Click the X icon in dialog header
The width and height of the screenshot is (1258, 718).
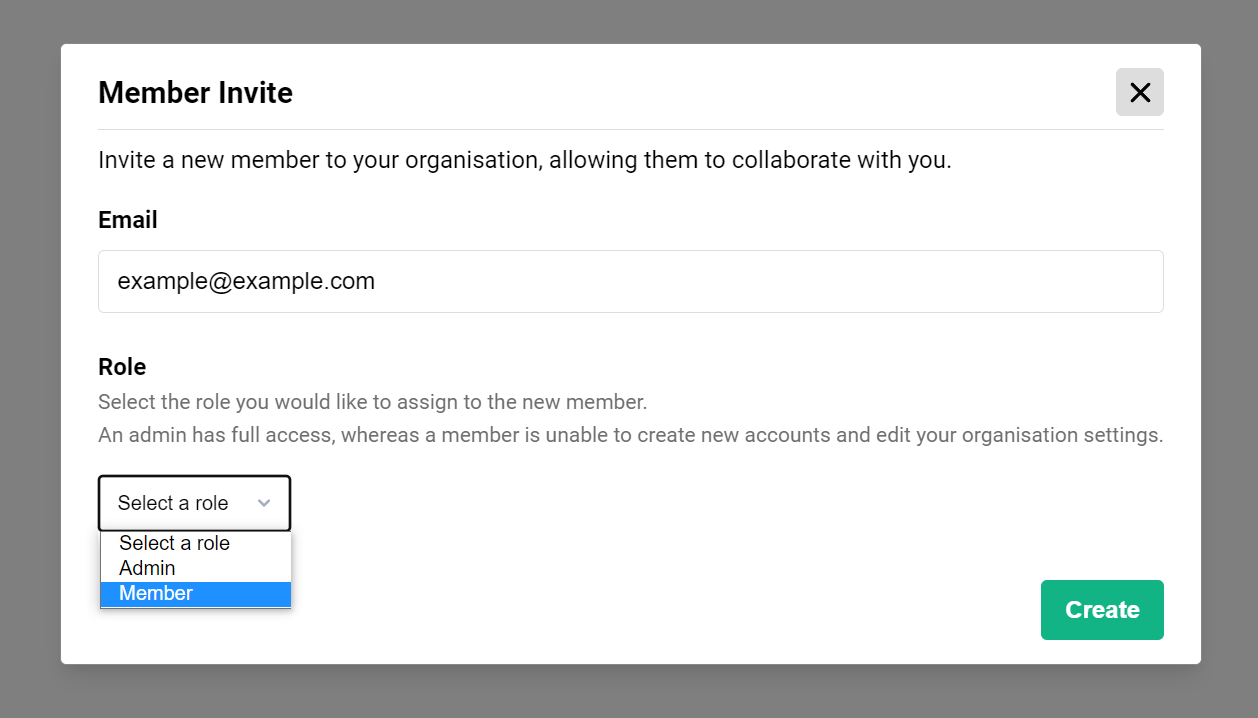pyautogui.click(x=1139, y=93)
